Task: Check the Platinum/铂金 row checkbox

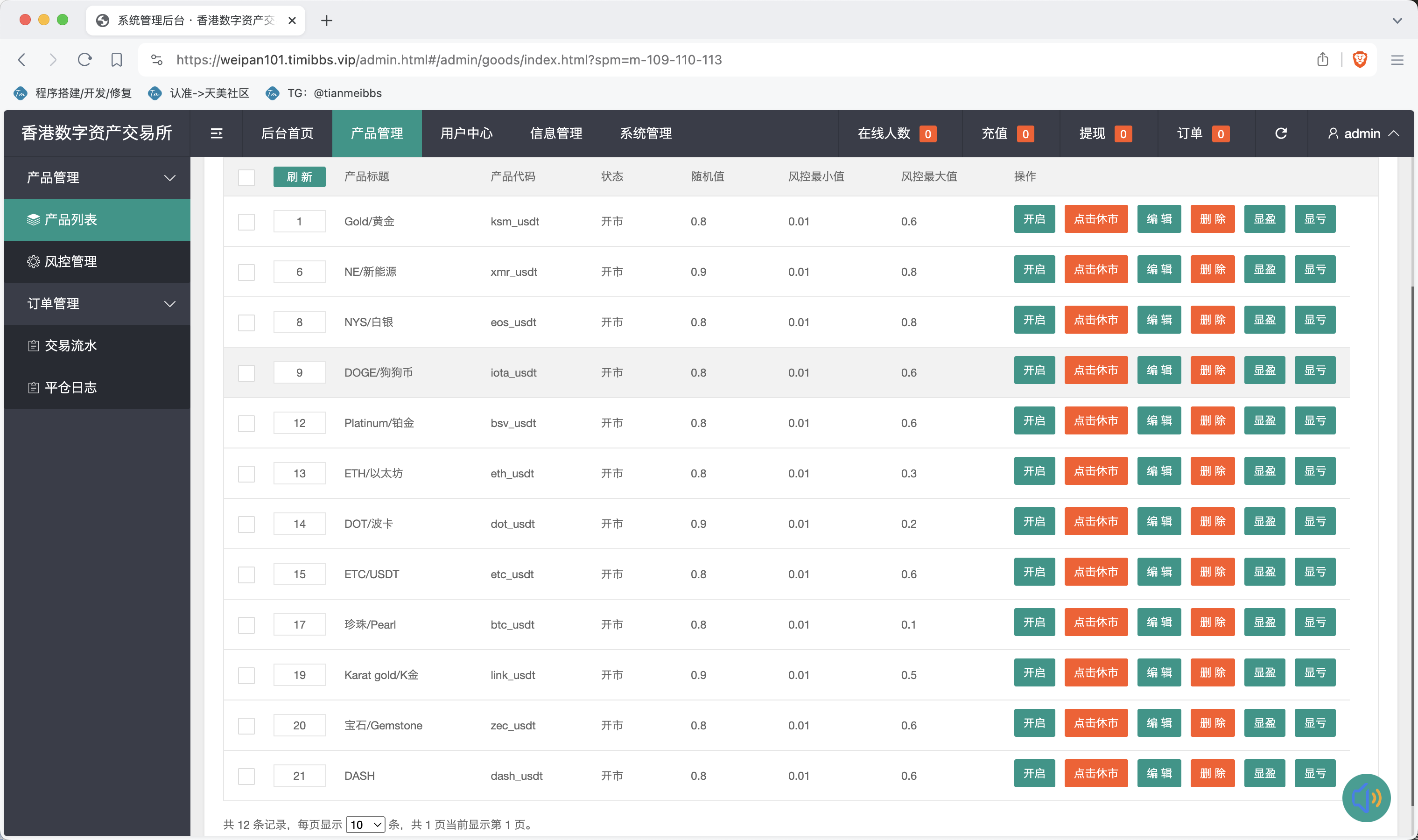Action: coord(246,423)
